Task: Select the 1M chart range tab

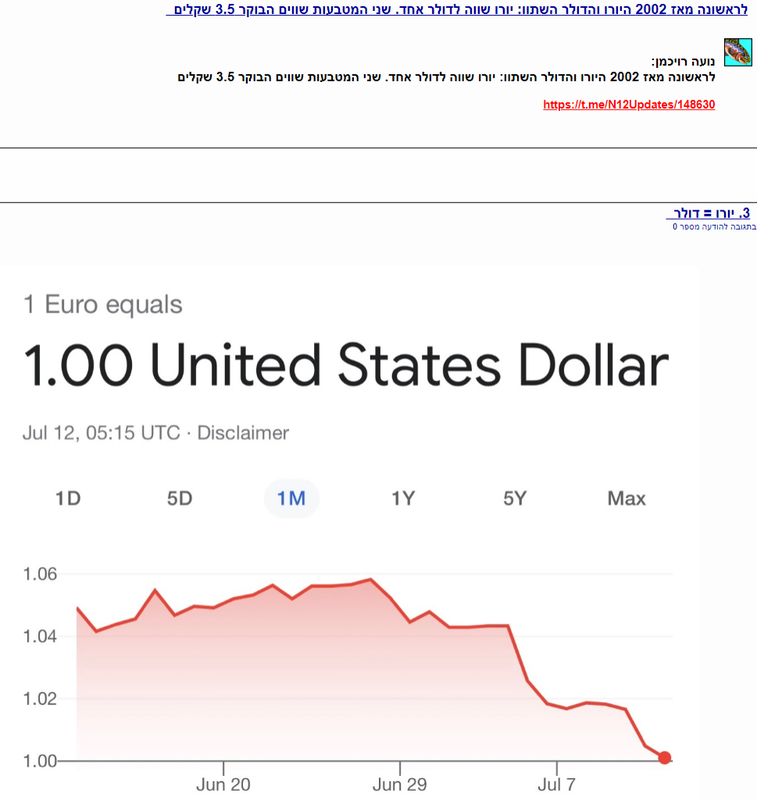Action: point(291,498)
